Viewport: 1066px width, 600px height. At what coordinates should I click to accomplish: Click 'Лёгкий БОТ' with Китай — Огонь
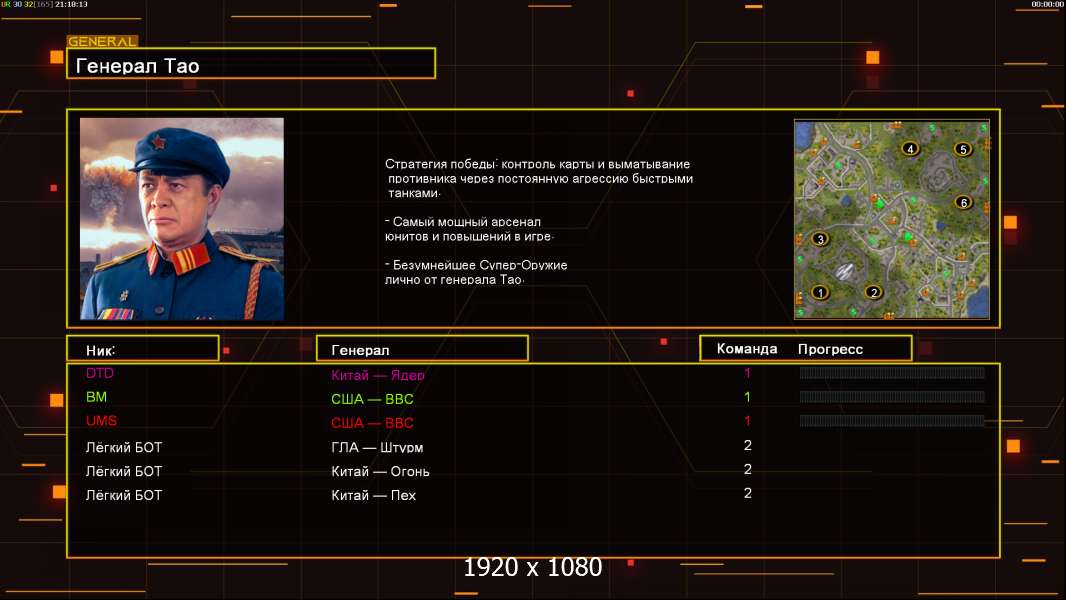click(124, 471)
